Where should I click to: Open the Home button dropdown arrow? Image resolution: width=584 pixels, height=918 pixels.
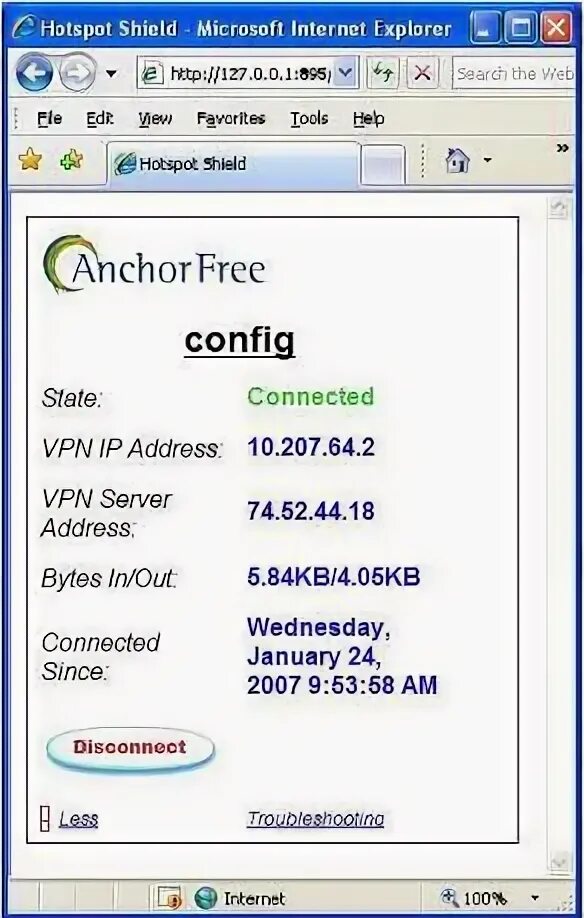pyautogui.click(x=487, y=160)
